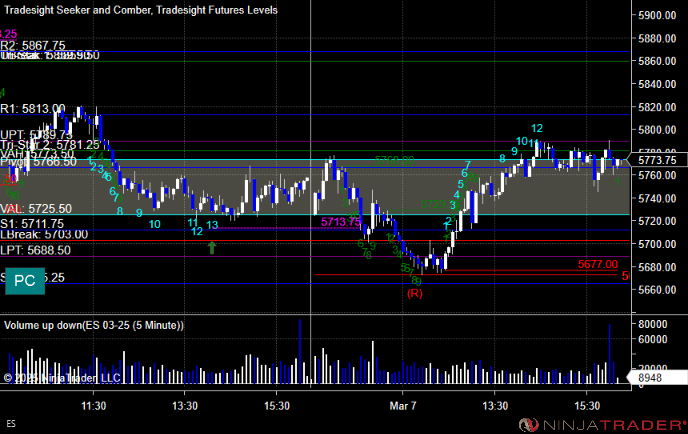Click the 5720.00 price axis label

(657, 221)
